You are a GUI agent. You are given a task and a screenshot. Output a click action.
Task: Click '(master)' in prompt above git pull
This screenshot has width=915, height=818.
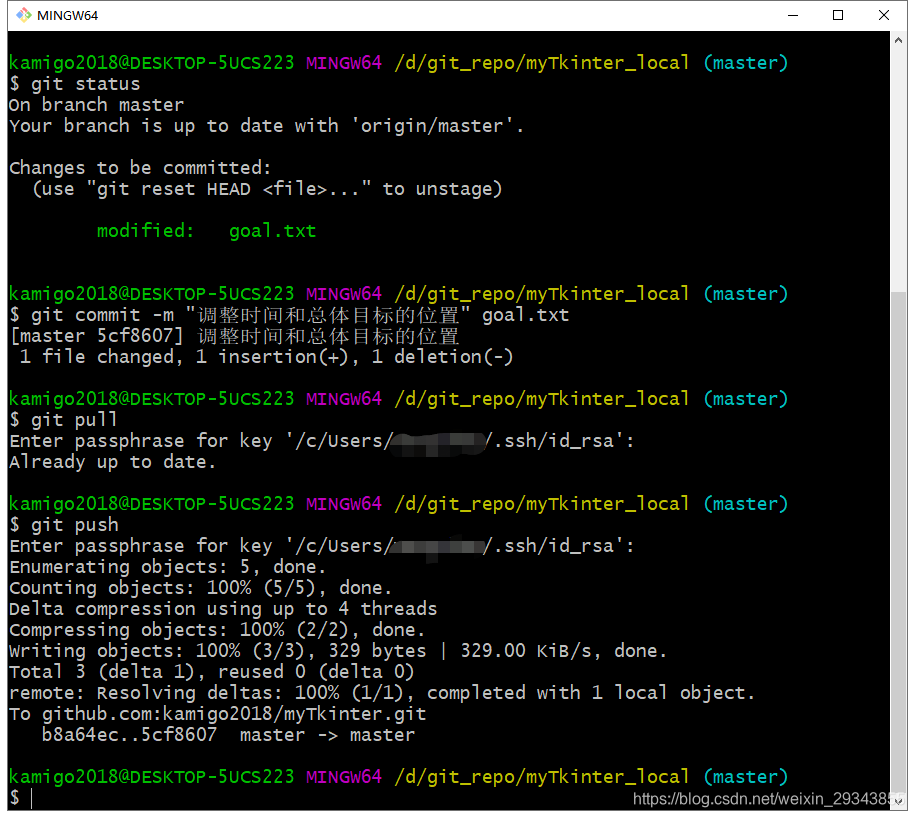(746, 399)
